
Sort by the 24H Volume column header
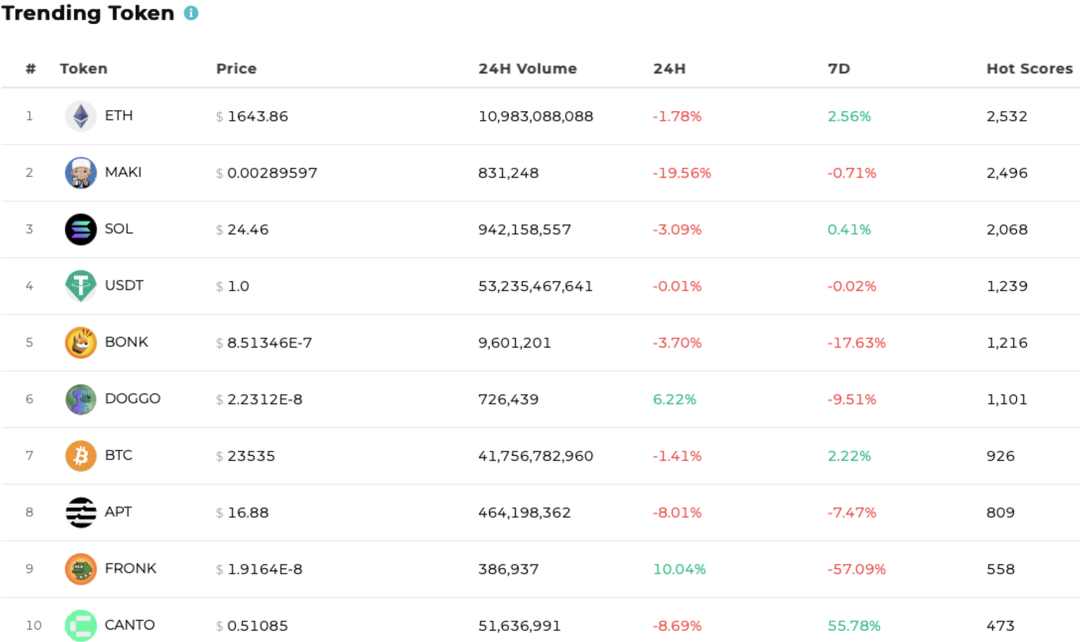(x=528, y=68)
